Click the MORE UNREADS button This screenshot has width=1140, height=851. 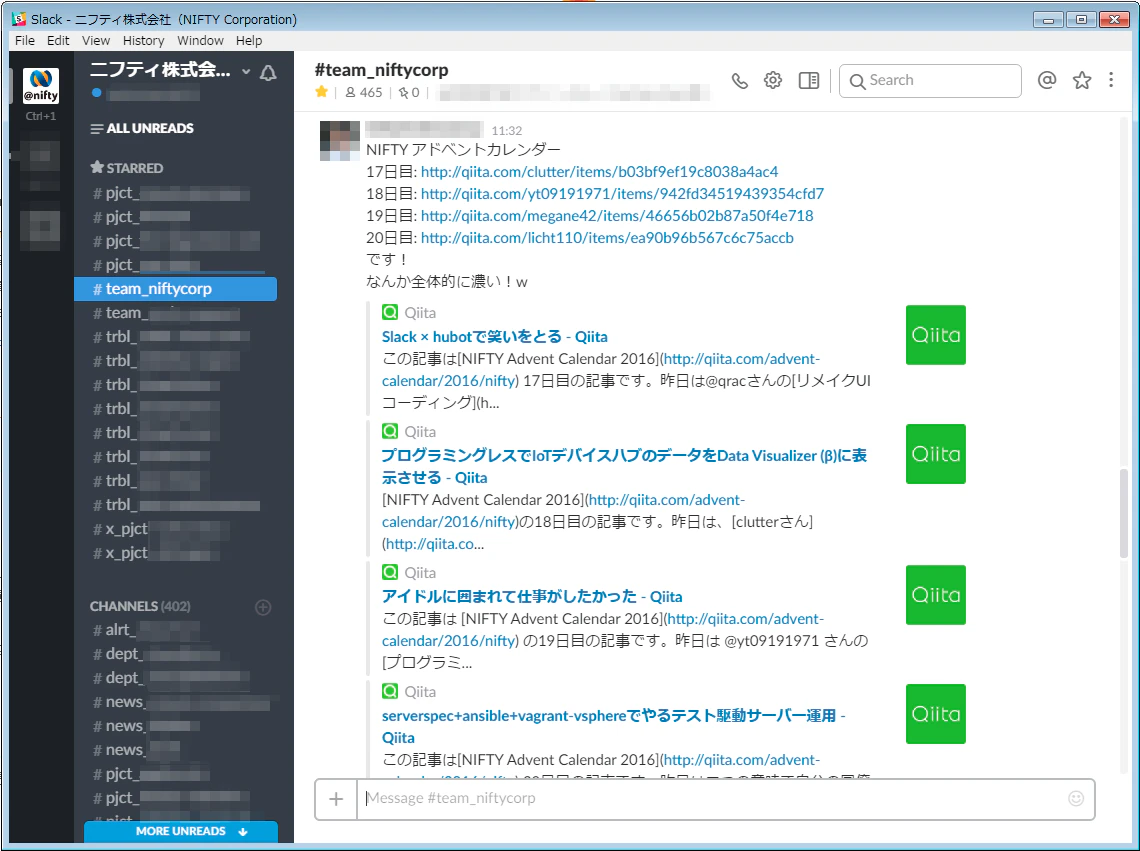click(181, 831)
